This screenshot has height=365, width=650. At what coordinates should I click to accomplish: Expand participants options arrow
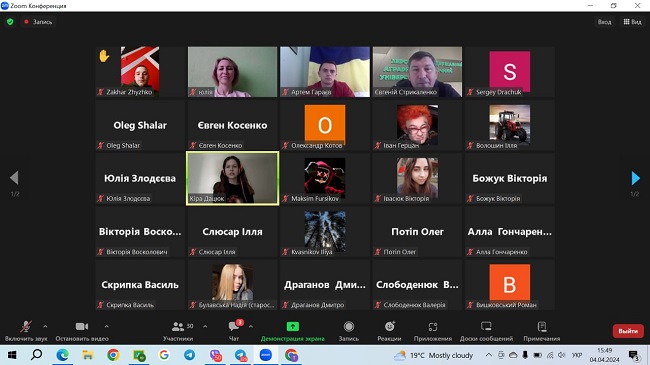pyautogui.click(x=205, y=326)
